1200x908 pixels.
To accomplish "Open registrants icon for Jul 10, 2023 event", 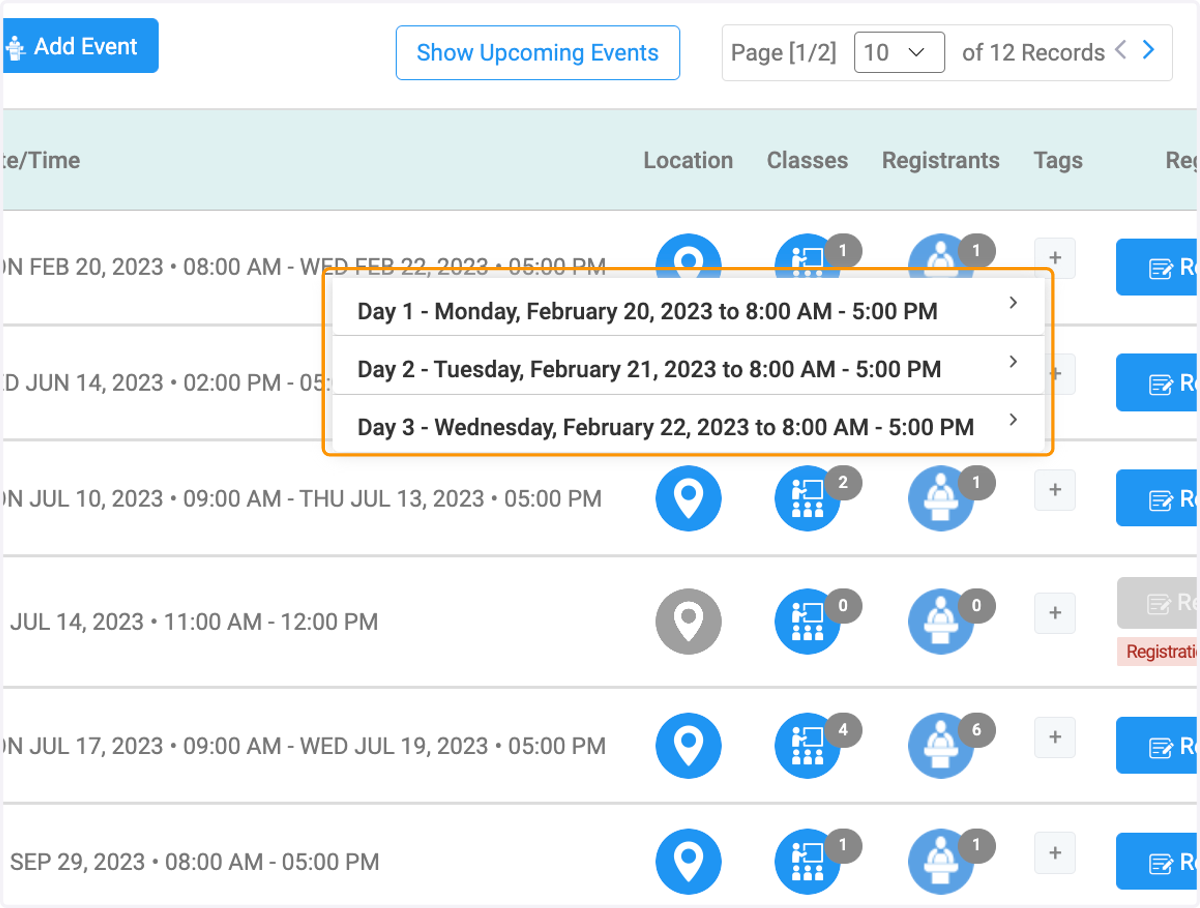I will [x=941, y=498].
